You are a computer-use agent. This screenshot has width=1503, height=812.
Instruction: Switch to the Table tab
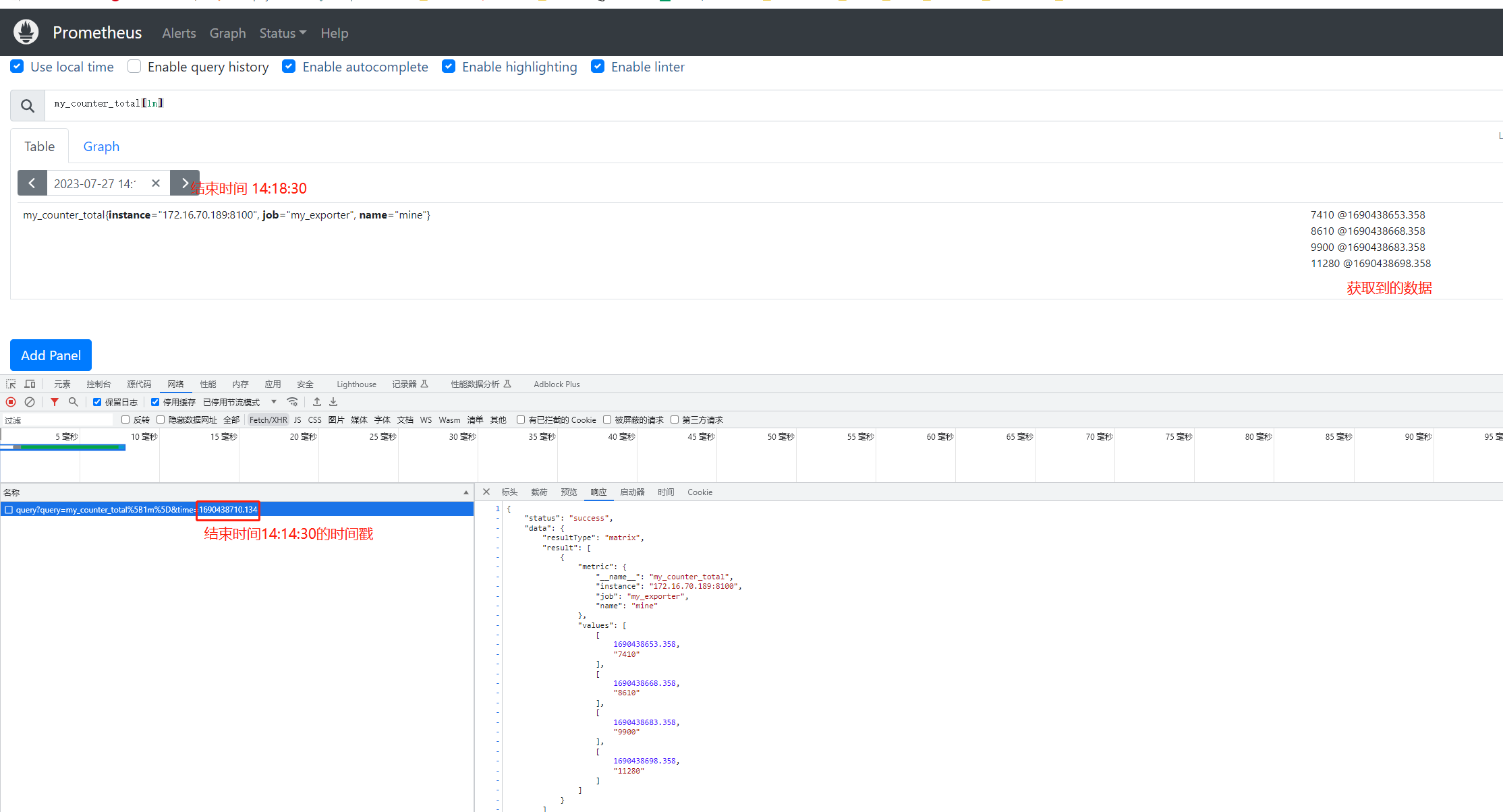40,146
